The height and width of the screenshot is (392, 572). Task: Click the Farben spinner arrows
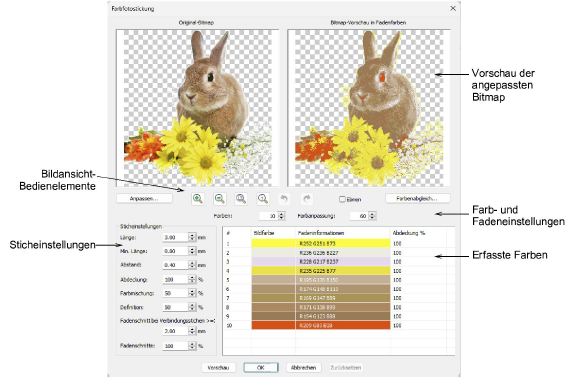coord(281,216)
